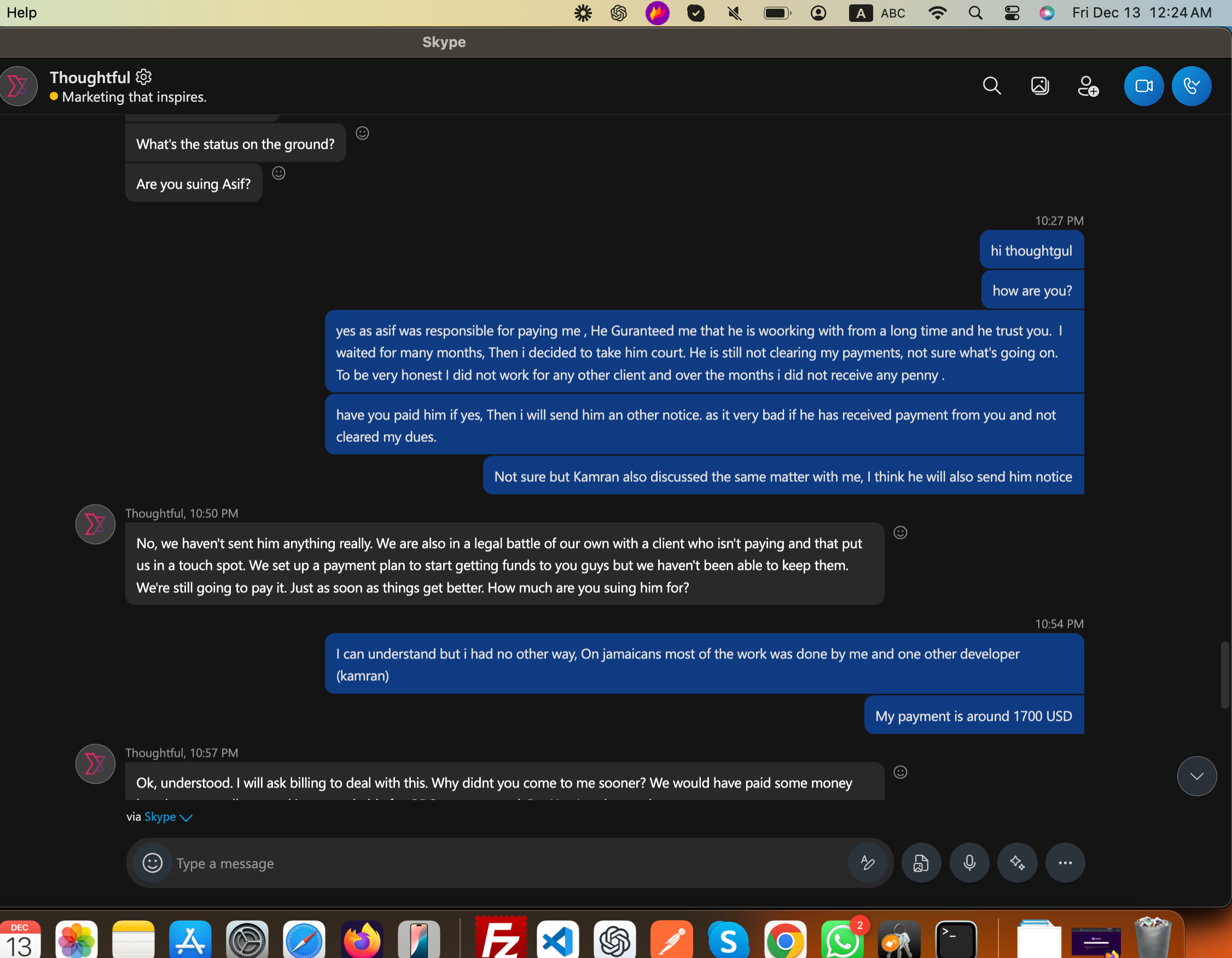1232x958 pixels.
Task: Click Thoughtful avatar beside 10:57 PM message
Action: click(95, 764)
